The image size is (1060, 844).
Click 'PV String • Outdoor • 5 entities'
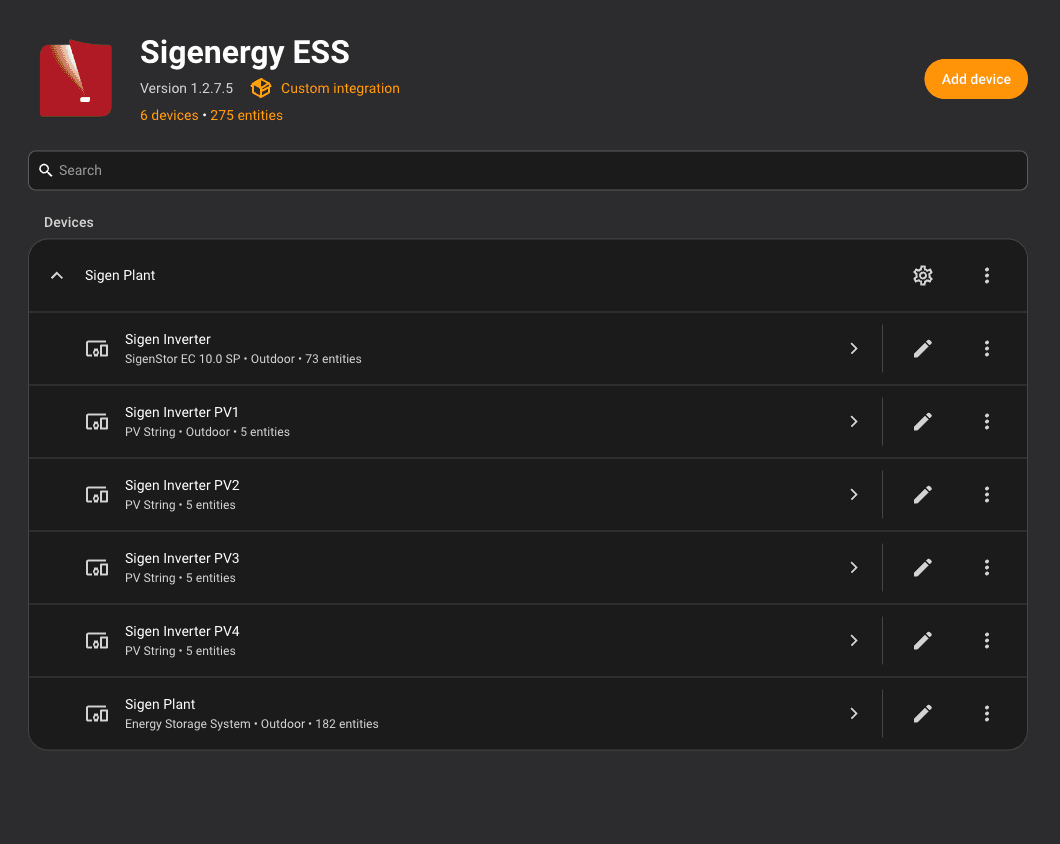pos(207,431)
